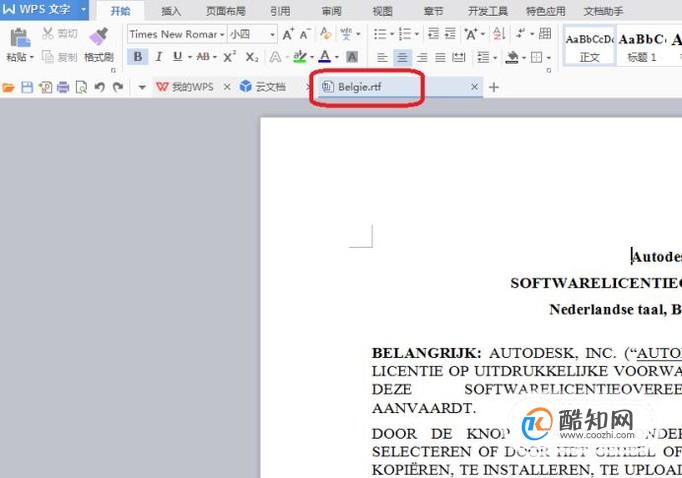Apply the 标题 1 heading style
Screen dimensions: 682x478
coord(642,47)
